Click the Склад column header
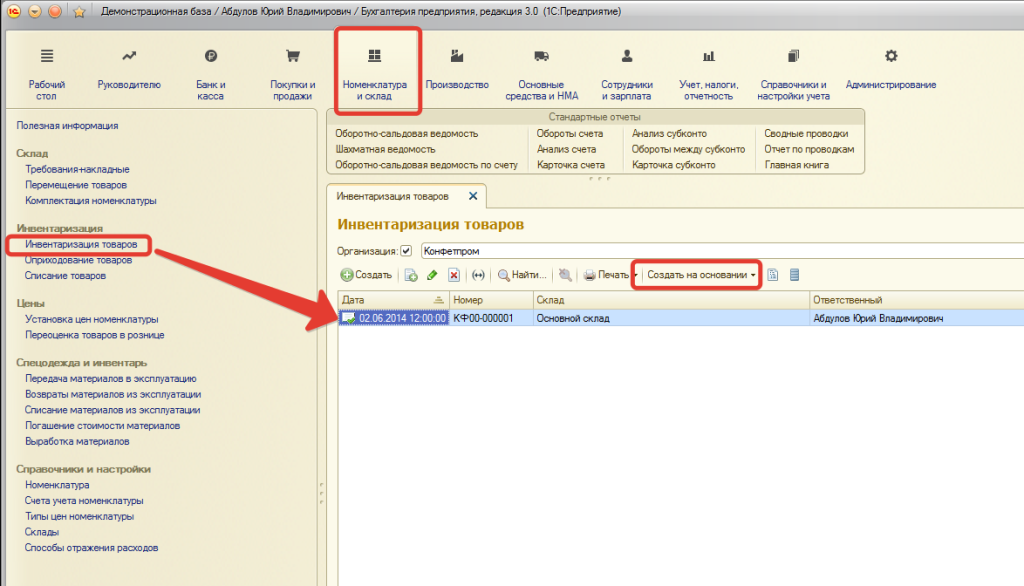The width and height of the screenshot is (1024, 586). tap(671, 300)
